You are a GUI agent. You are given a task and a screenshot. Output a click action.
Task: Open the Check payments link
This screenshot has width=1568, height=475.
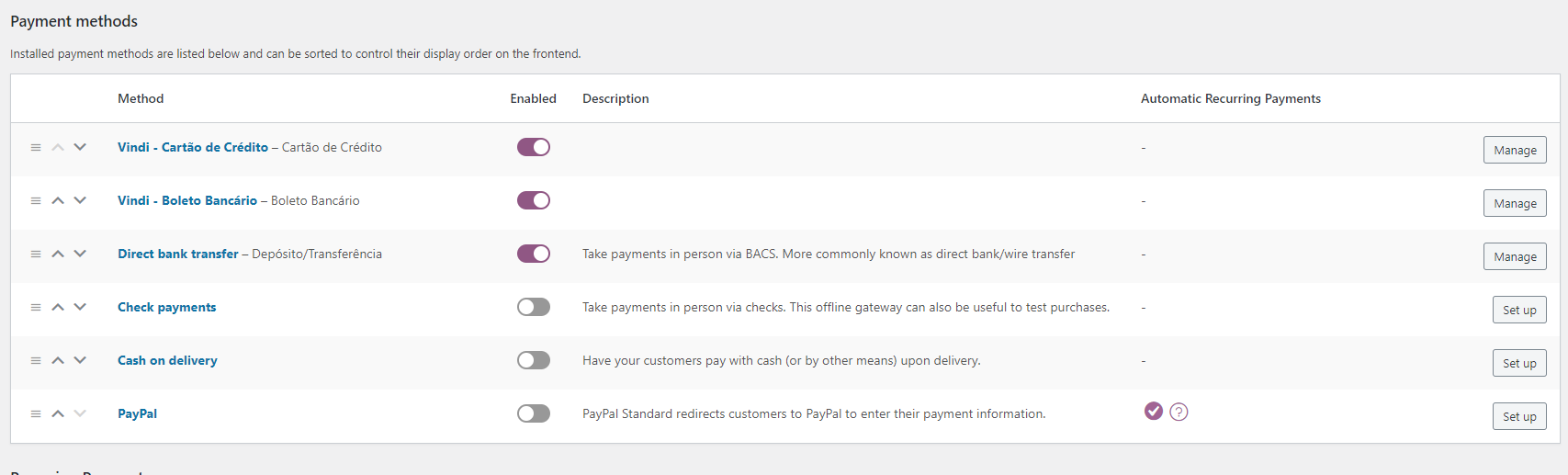point(167,307)
